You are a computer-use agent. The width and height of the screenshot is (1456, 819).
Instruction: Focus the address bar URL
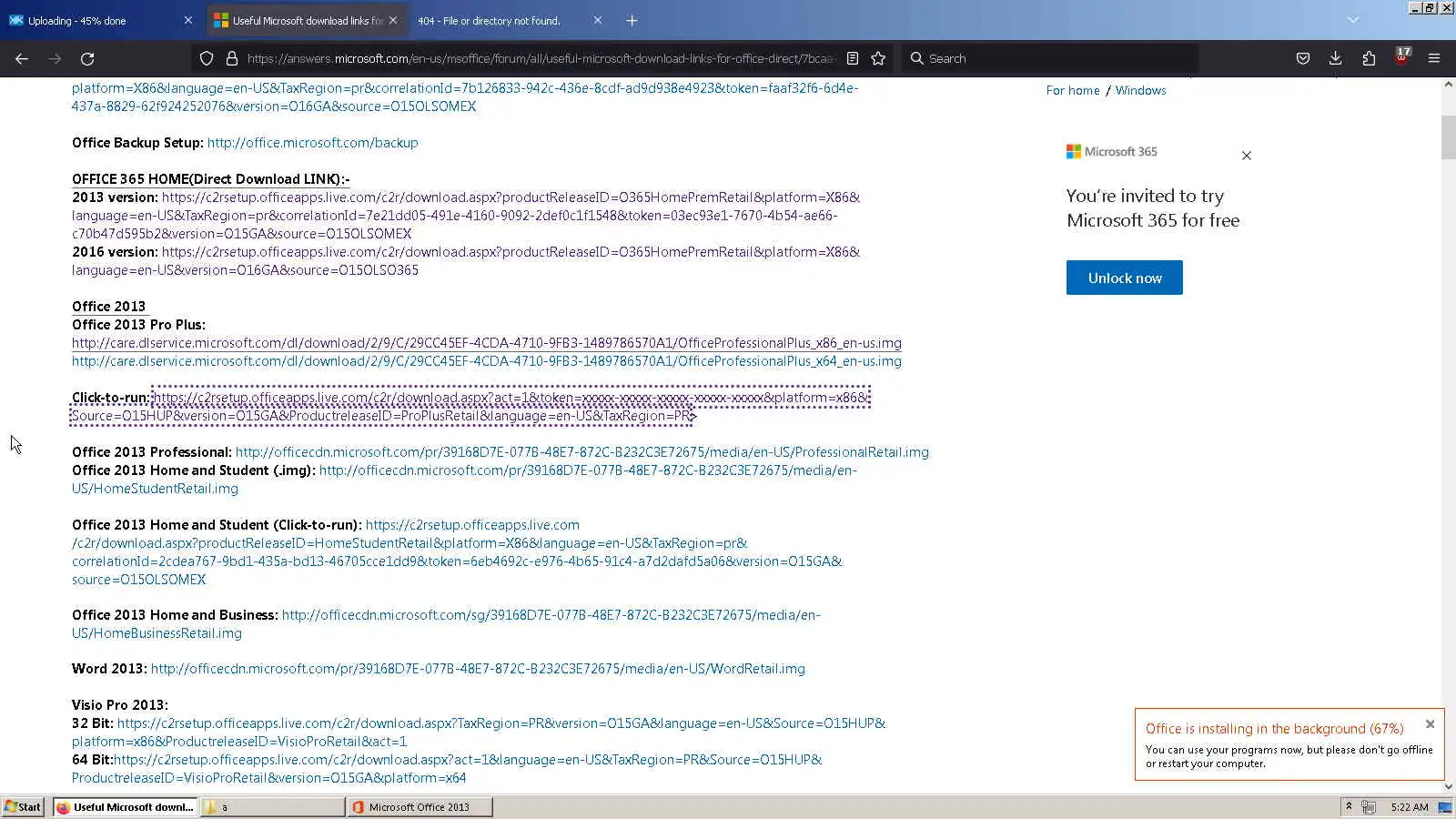click(x=541, y=58)
